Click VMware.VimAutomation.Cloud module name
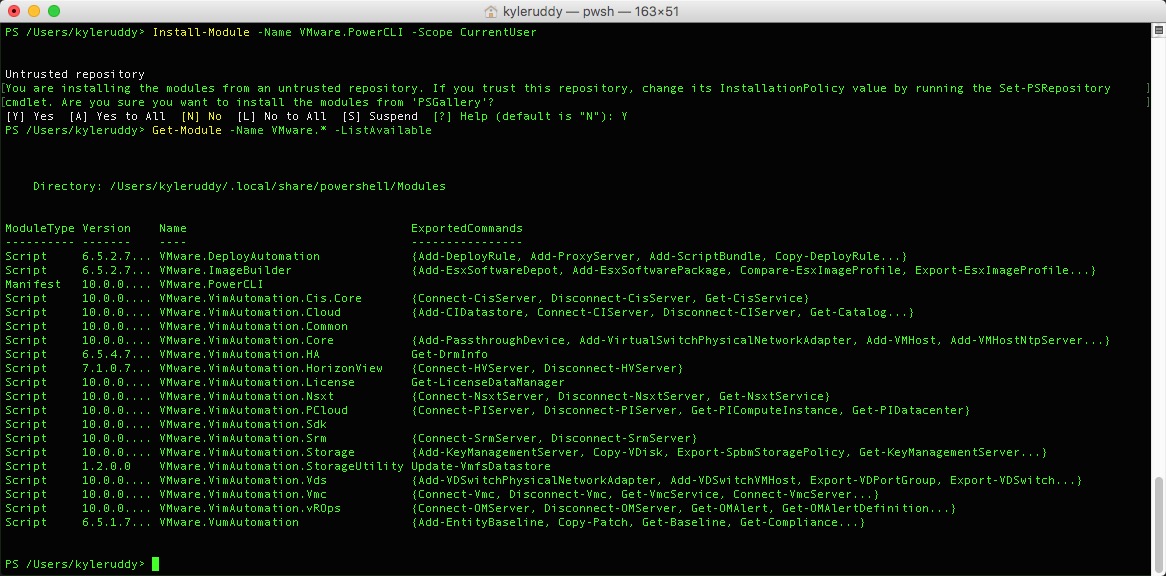 pos(250,312)
